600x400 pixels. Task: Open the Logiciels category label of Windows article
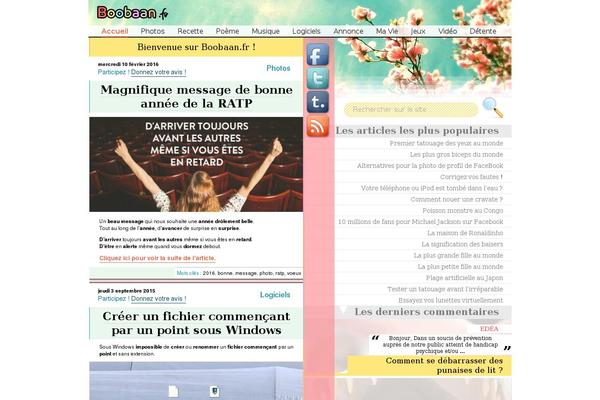coord(275,295)
